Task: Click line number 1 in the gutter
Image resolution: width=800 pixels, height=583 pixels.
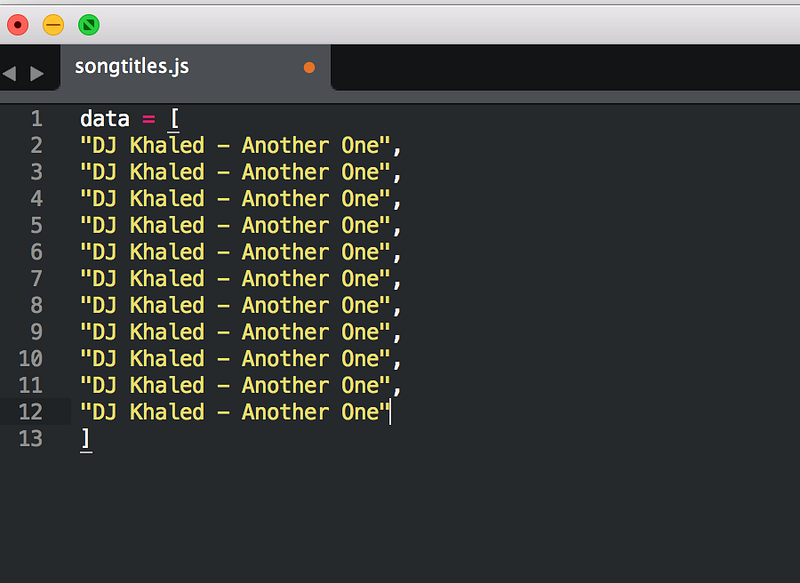Action: click(36, 119)
